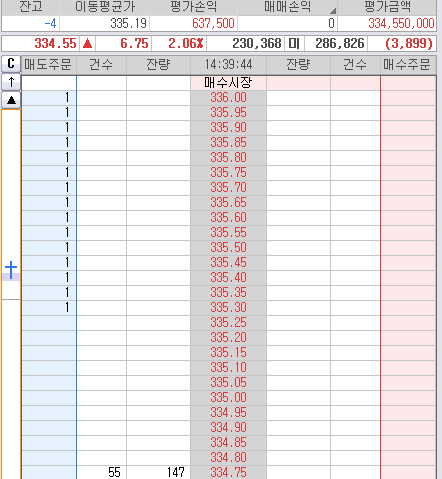Image resolution: width=442 pixels, height=479 pixels.
Task: Click the red up triangle price indicator
Action: 87,43
